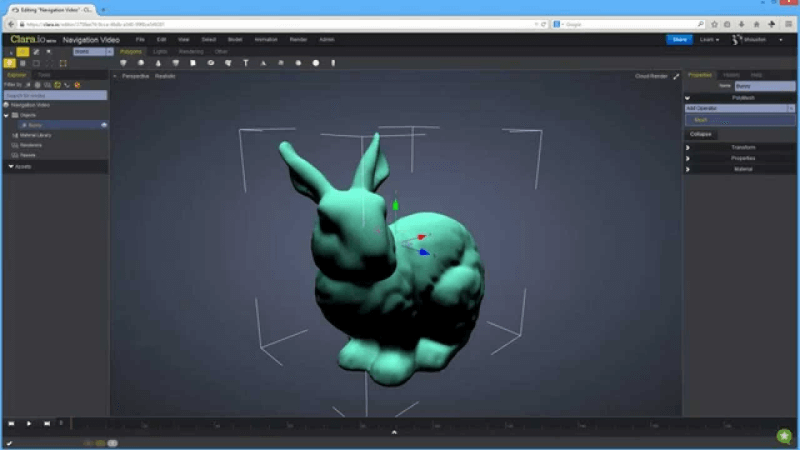This screenshot has width=800, height=450.
Task: Switch to the Help tab
Action: (x=756, y=75)
